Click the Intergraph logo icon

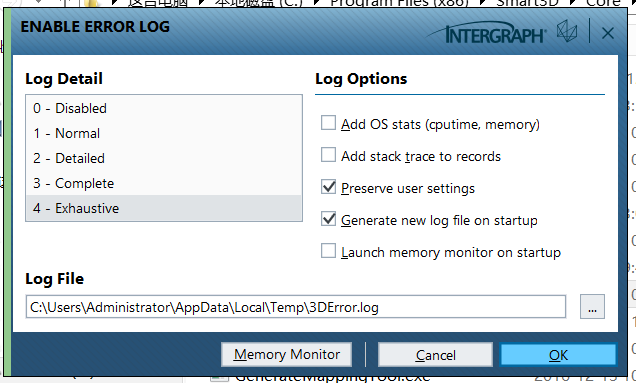[x=566, y=31]
